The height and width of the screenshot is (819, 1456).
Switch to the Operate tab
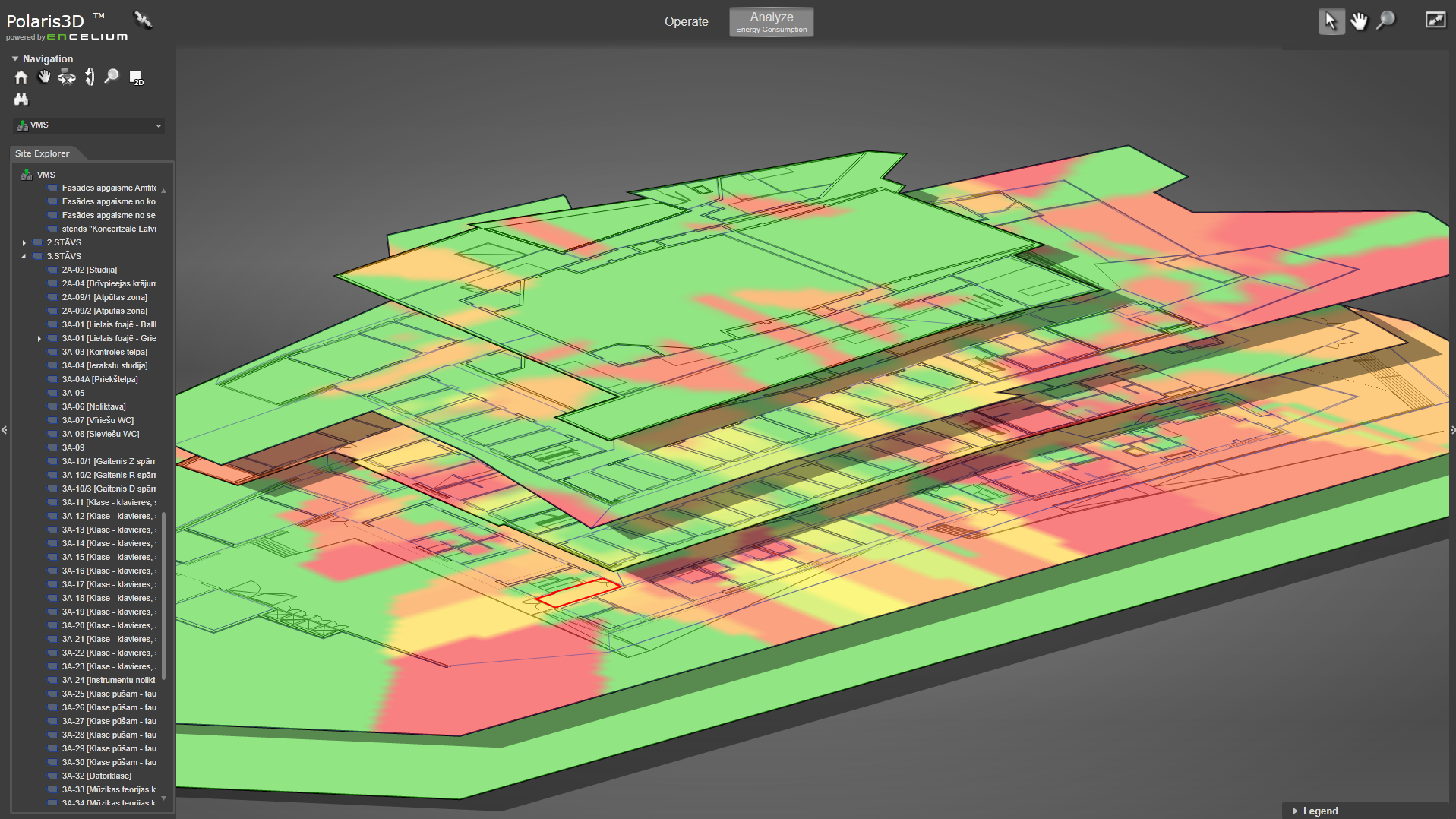(686, 22)
